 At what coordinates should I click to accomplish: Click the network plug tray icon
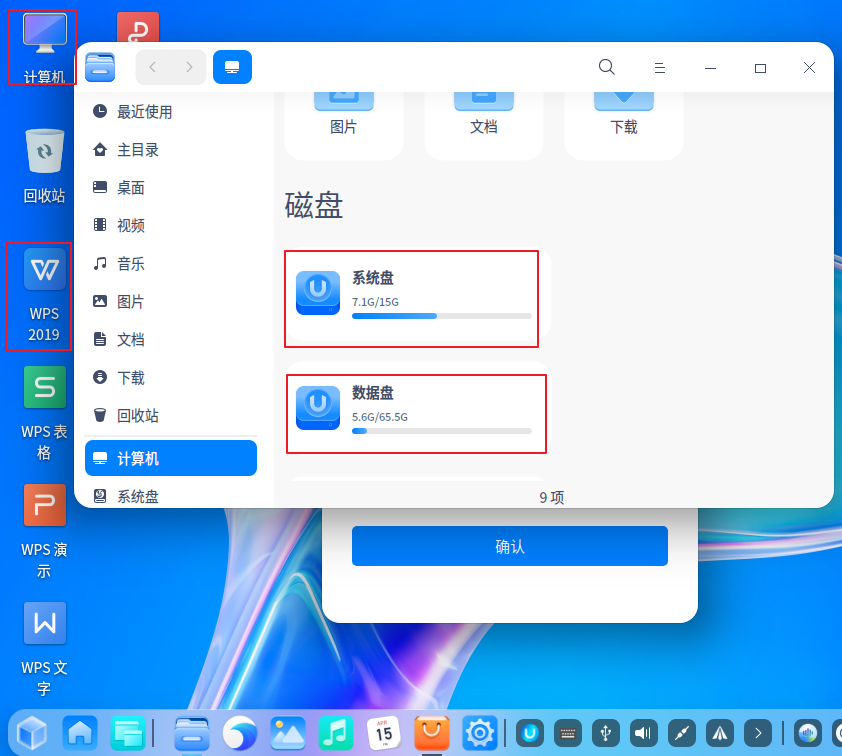(x=681, y=733)
